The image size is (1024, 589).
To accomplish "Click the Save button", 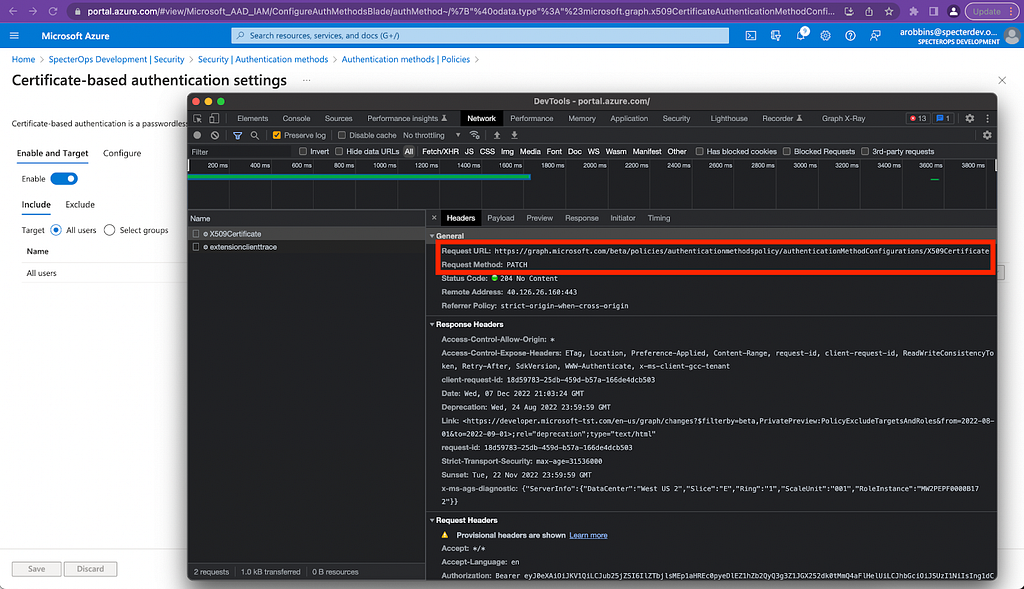I will [x=37, y=569].
